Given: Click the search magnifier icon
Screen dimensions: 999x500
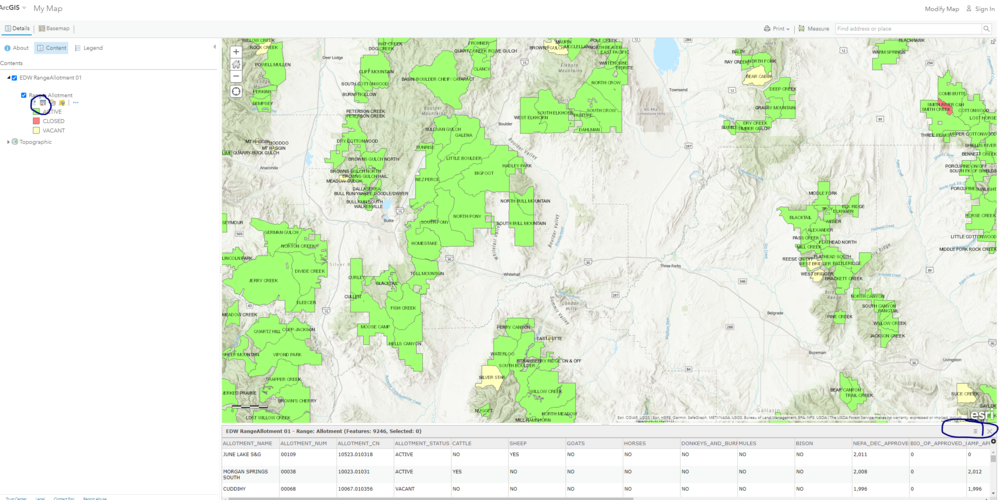Looking at the screenshot, I should pos(986,29).
